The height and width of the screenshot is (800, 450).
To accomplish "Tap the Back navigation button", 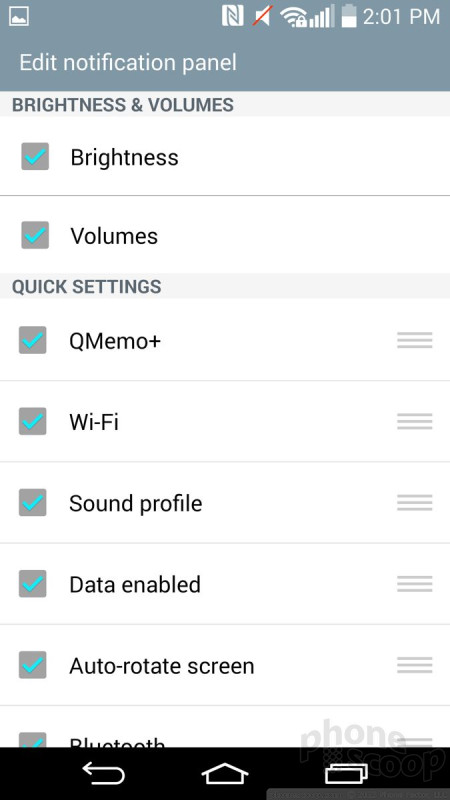I will [x=104, y=773].
